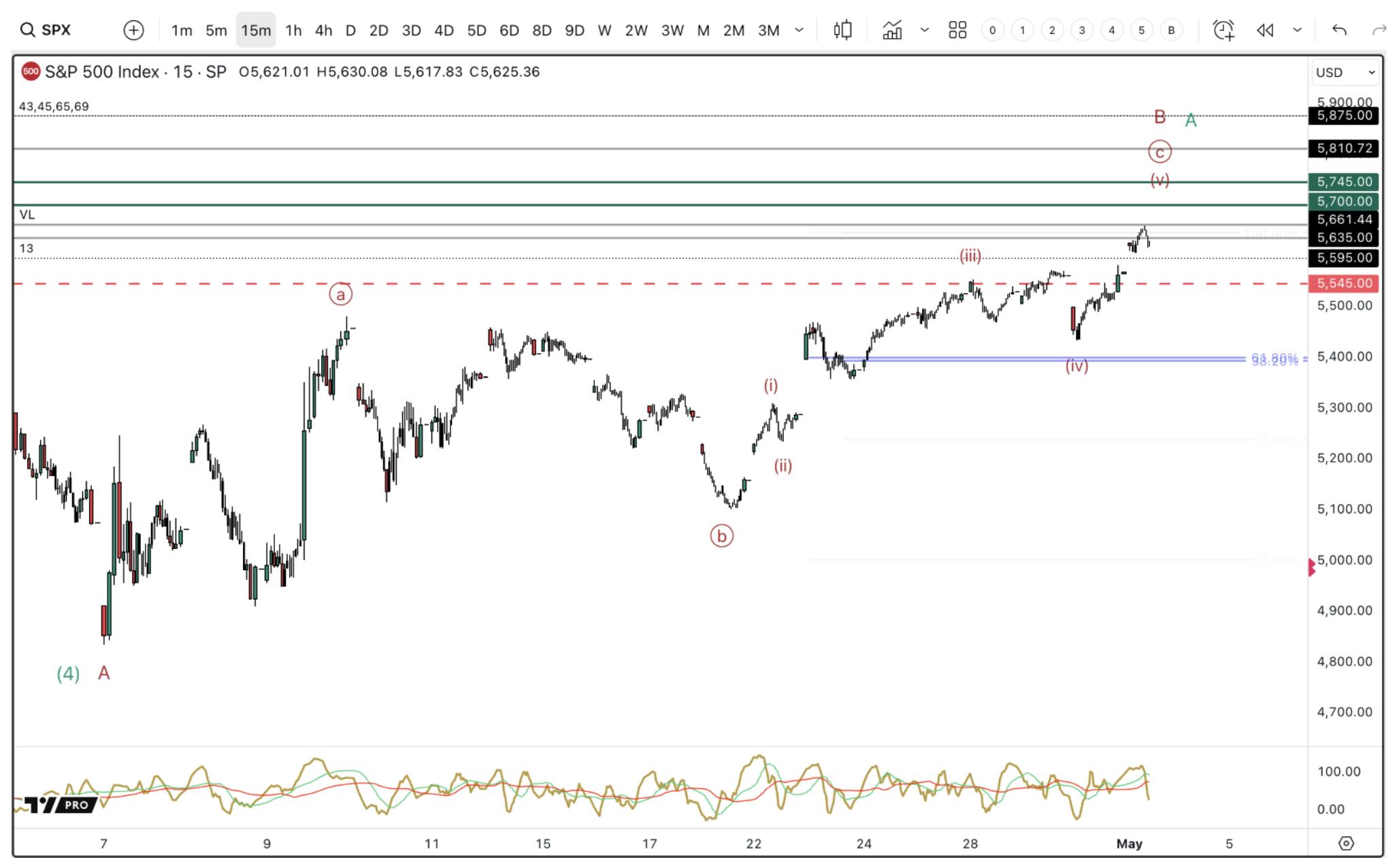Screen dimensions: 1399x868
Task: Select the 5,595.00 price level label
Action: coord(1344,258)
